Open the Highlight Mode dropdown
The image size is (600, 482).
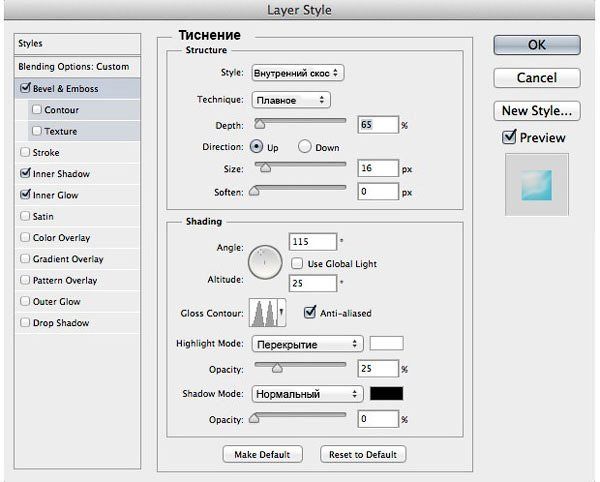point(306,343)
